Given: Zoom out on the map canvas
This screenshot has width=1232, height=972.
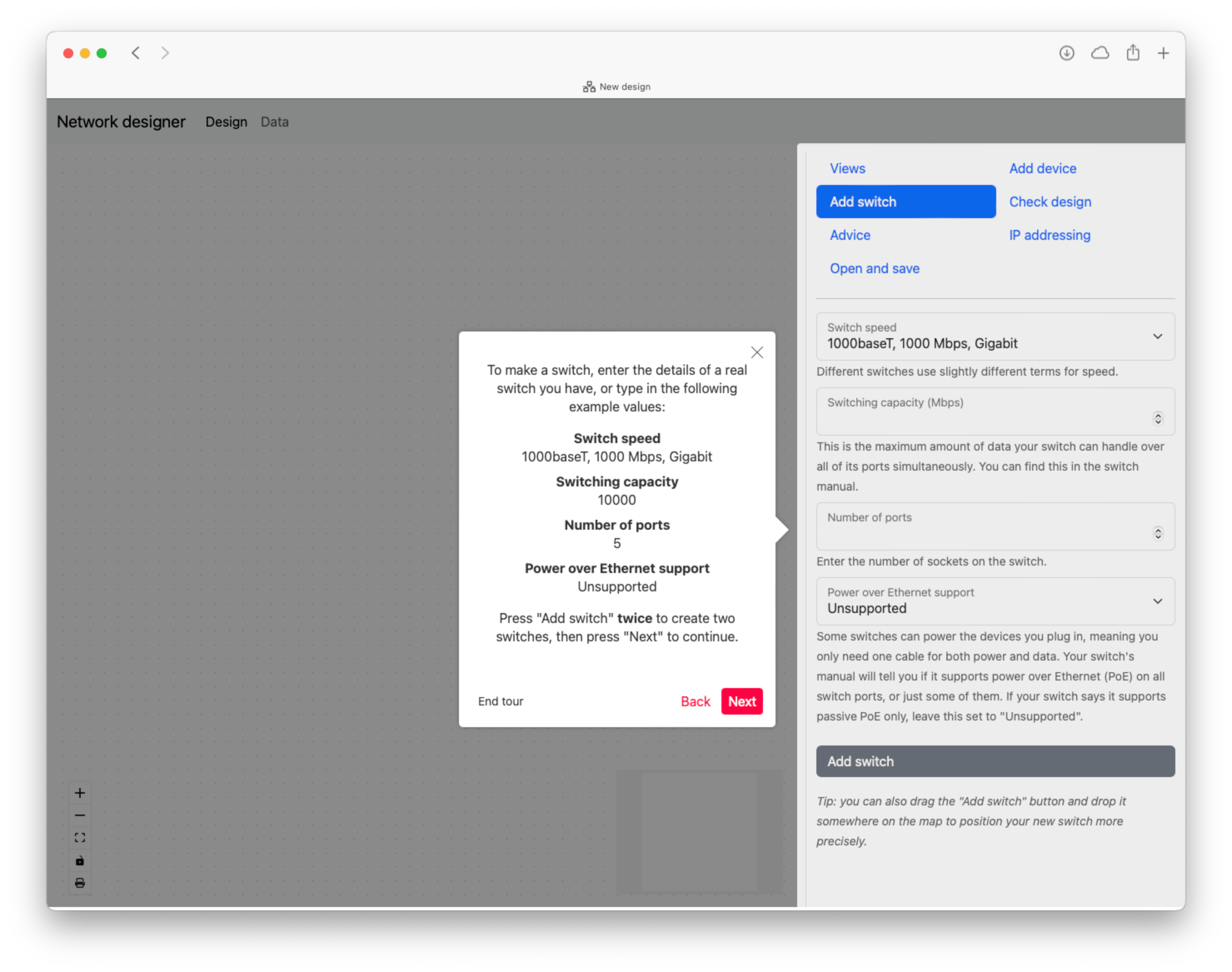Looking at the screenshot, I should pos(80,815).
